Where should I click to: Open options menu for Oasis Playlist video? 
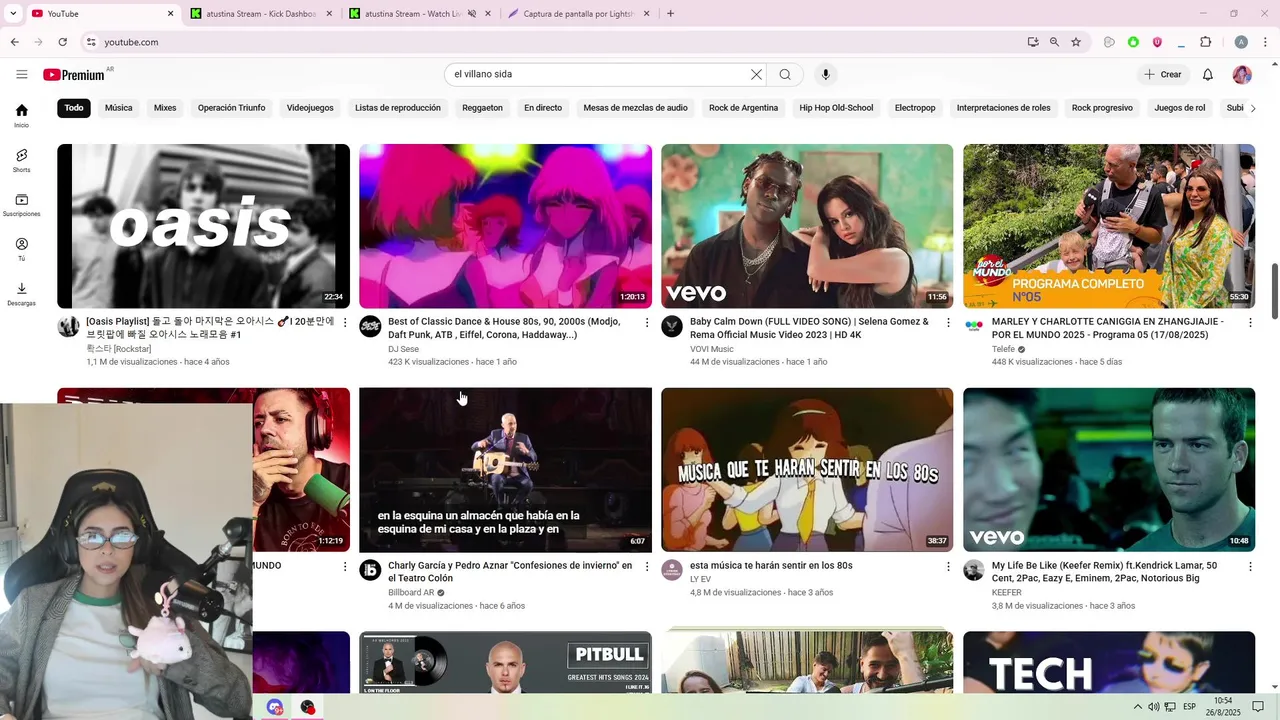coord(345,323)
